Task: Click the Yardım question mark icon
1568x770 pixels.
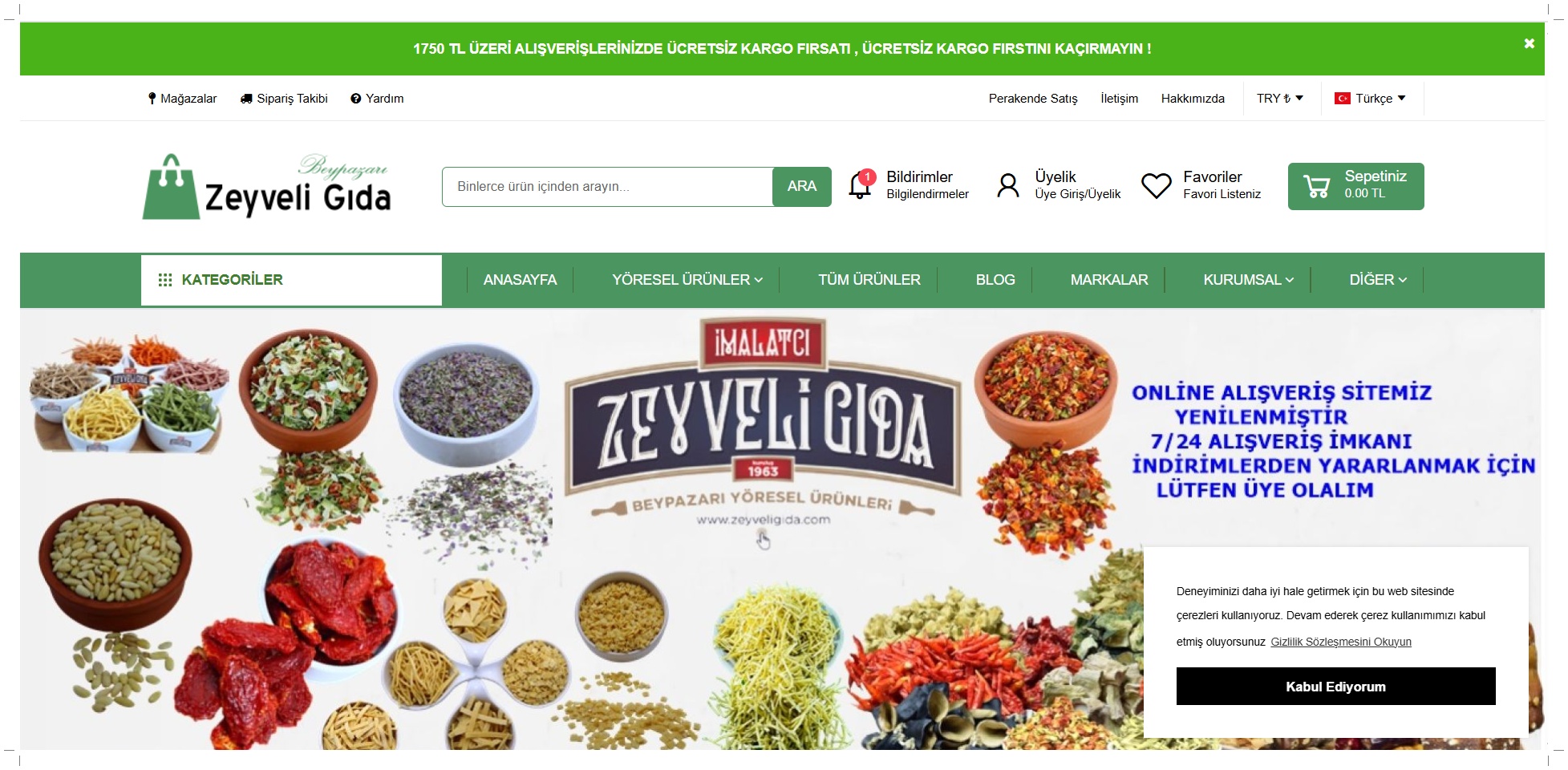Action: [x=356, y=99]
